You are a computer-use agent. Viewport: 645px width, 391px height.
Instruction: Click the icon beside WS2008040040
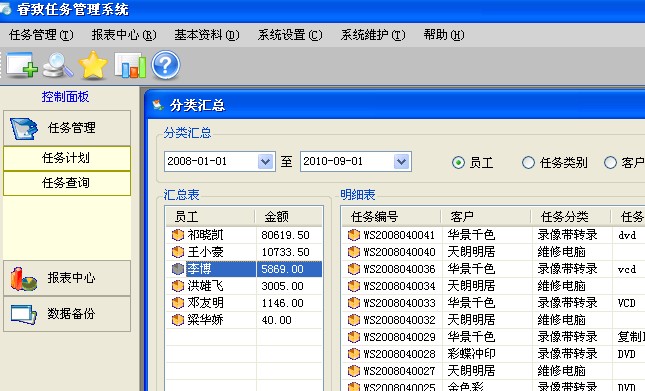point(354,252)
